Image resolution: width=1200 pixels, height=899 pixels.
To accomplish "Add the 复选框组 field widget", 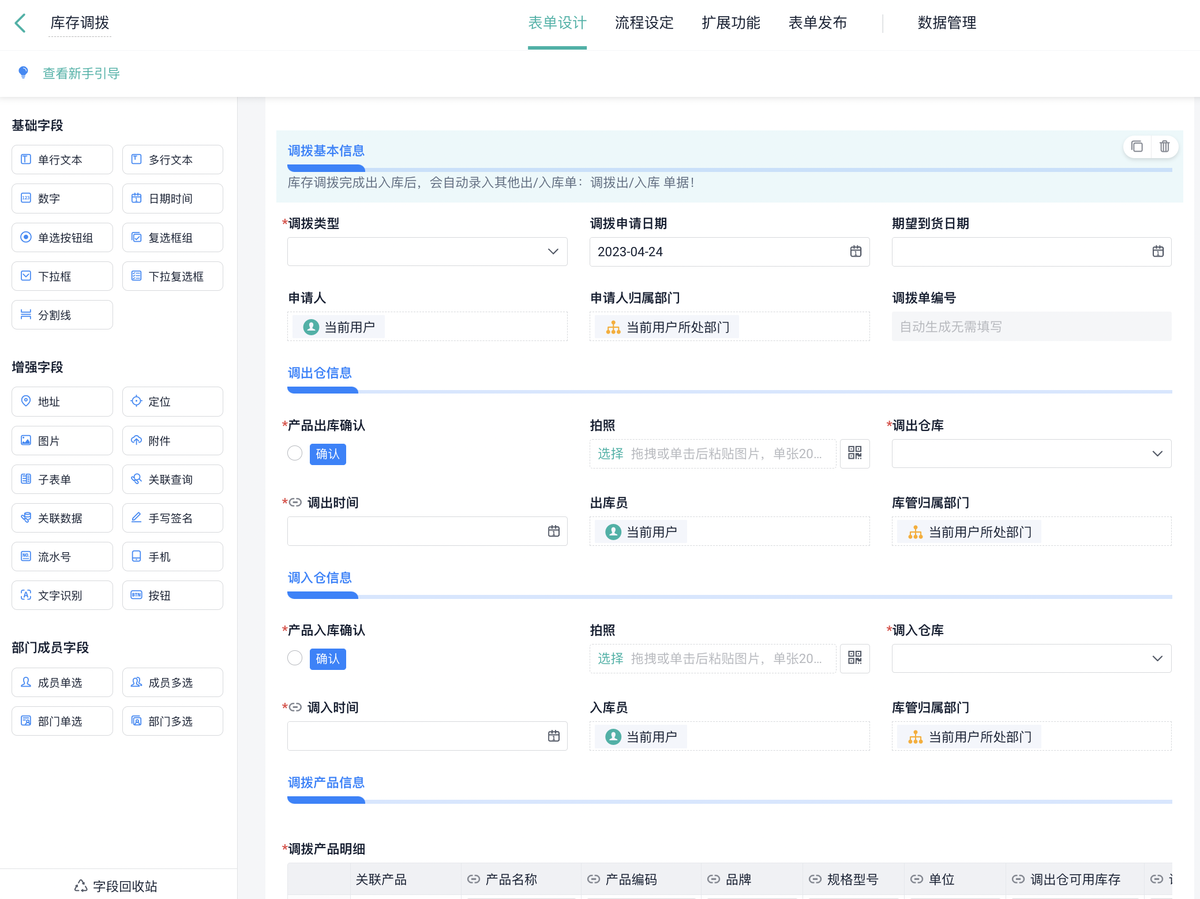I will pos(172,238).
